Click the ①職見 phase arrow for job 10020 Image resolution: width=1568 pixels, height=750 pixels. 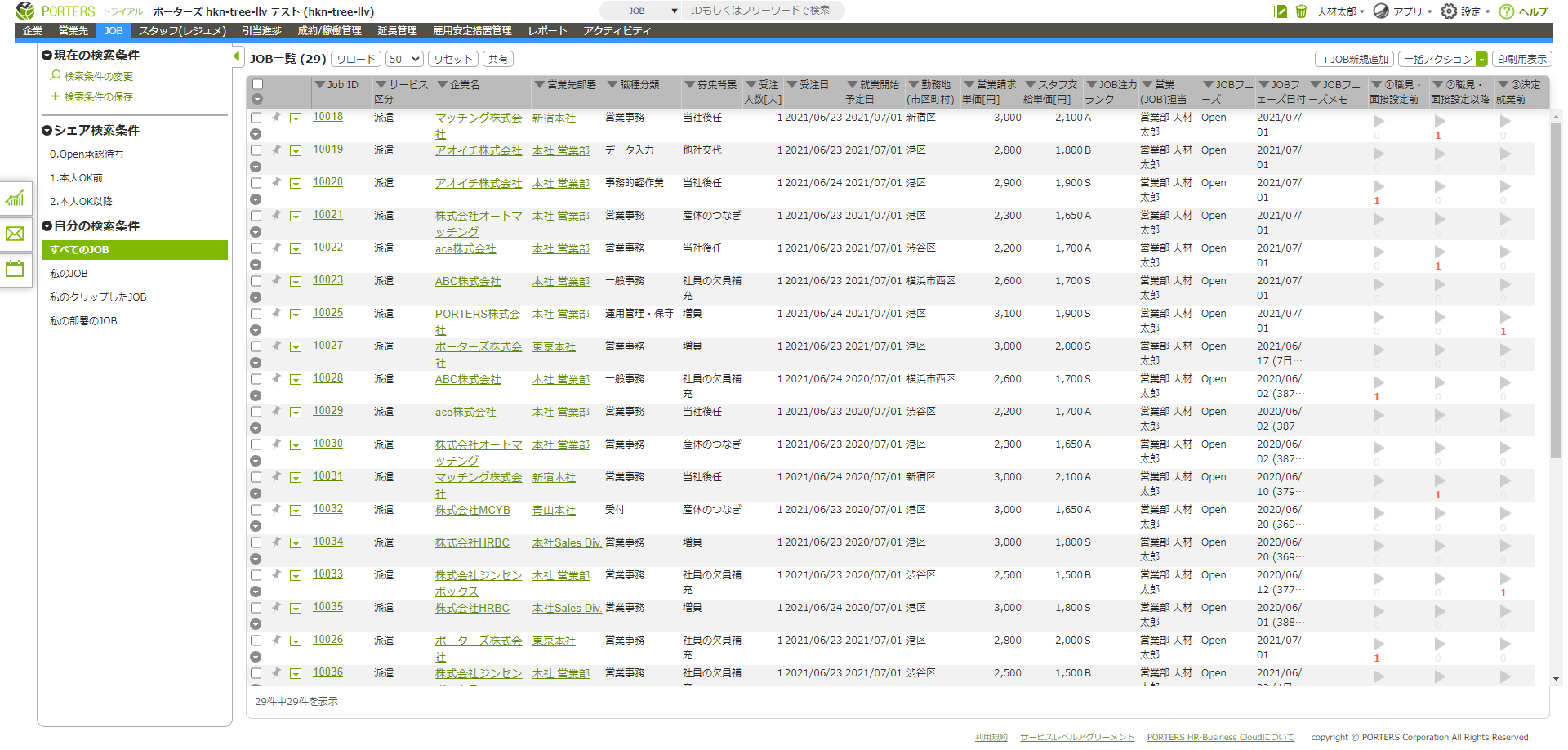coord(1379,186)
